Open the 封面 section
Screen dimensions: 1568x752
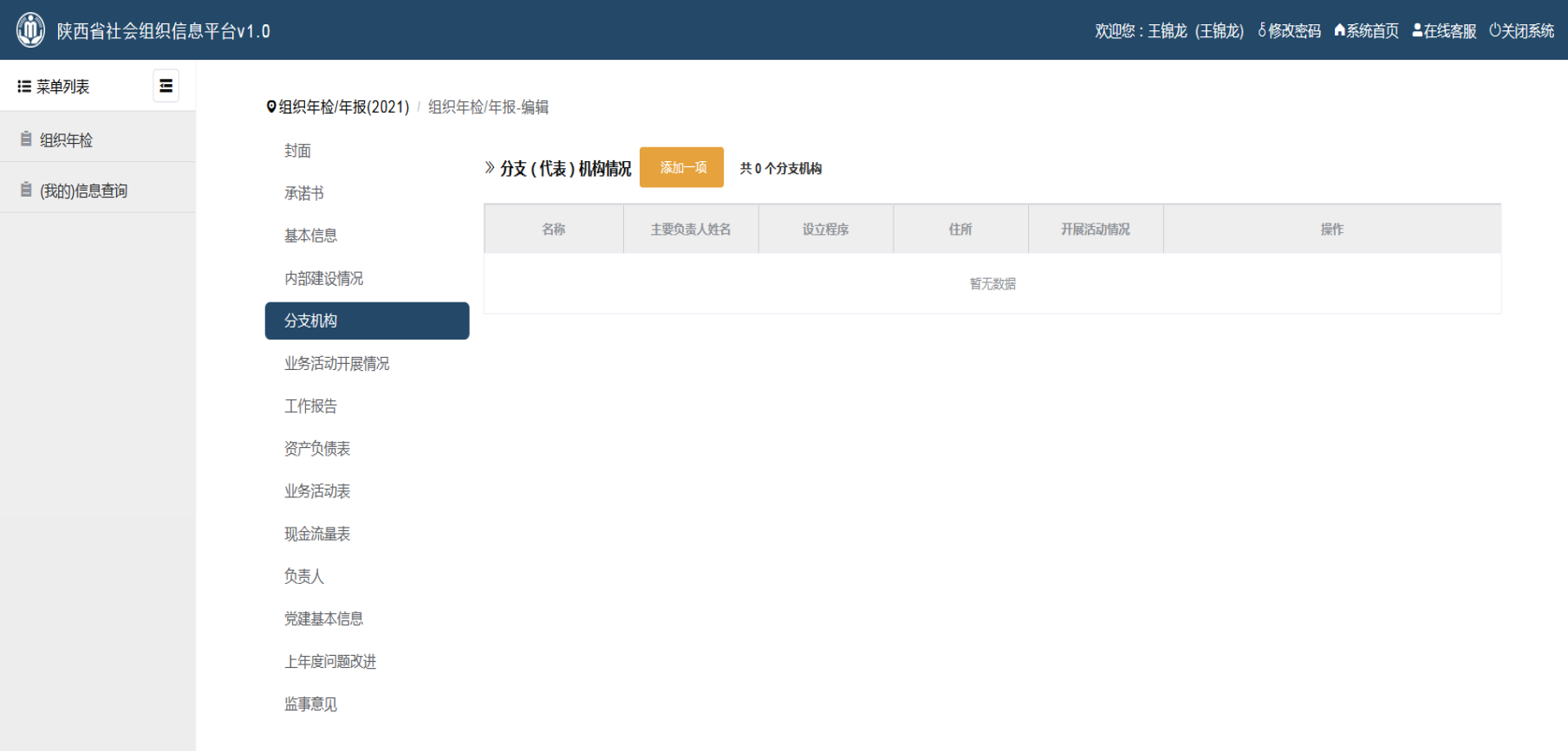pyautogui.click(x=297, y=151)
